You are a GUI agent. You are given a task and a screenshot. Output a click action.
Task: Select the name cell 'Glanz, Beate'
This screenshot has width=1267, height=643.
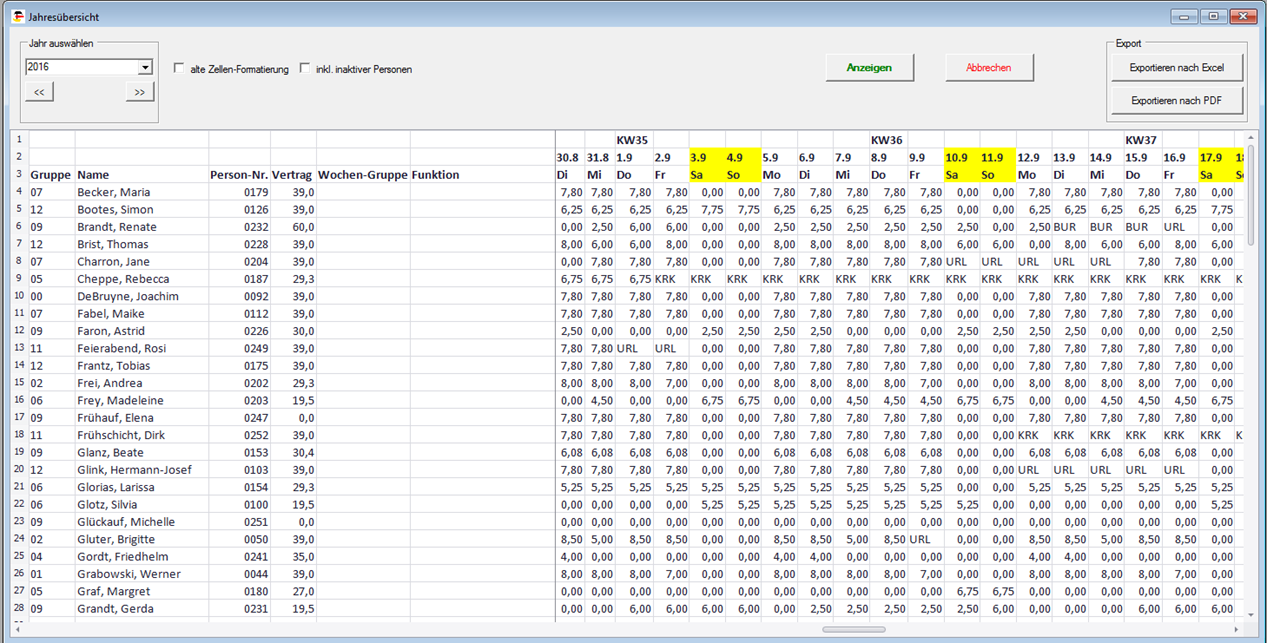click(x=142, y=452)
